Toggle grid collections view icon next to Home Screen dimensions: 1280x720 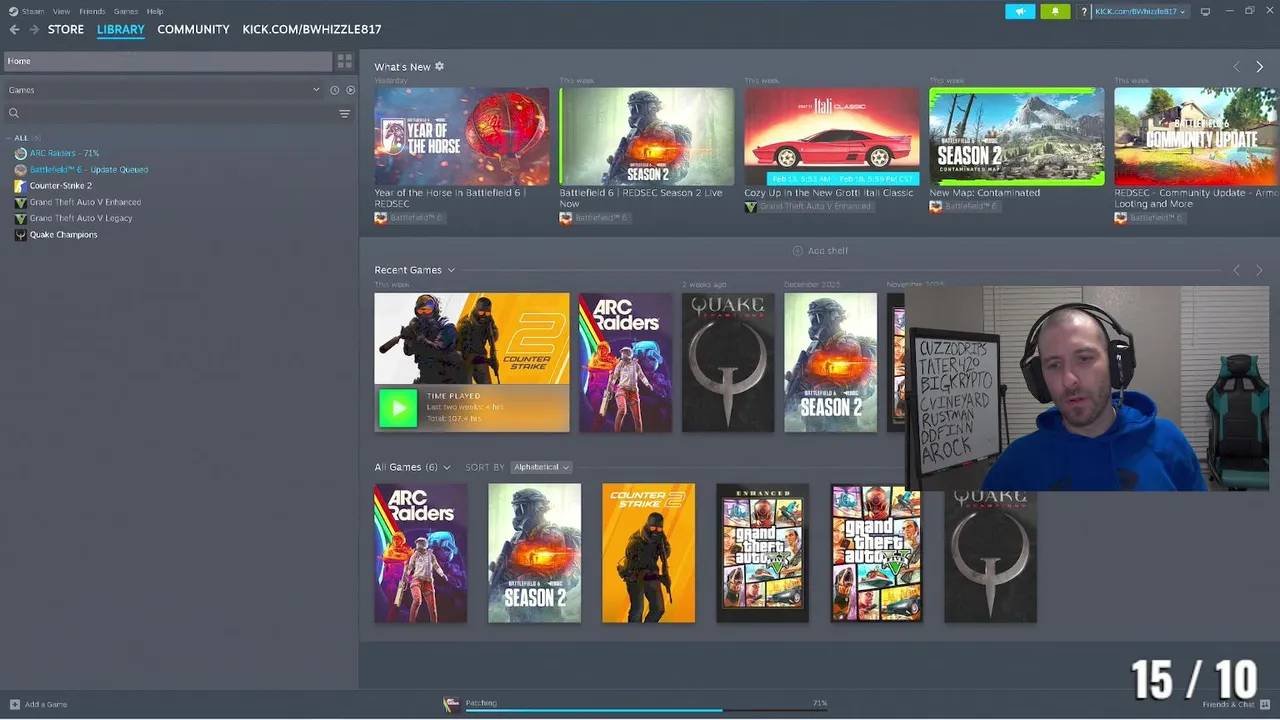coord(344,61)
